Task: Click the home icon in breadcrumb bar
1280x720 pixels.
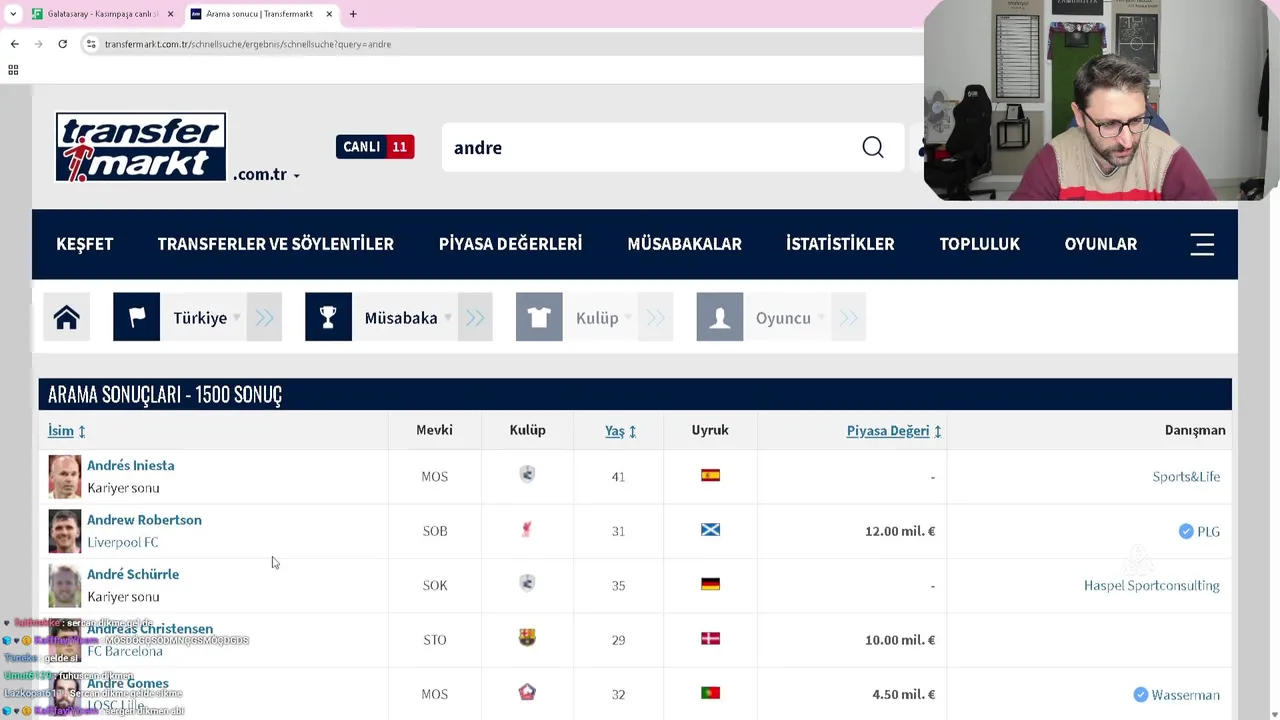Action: coord(66,317)
